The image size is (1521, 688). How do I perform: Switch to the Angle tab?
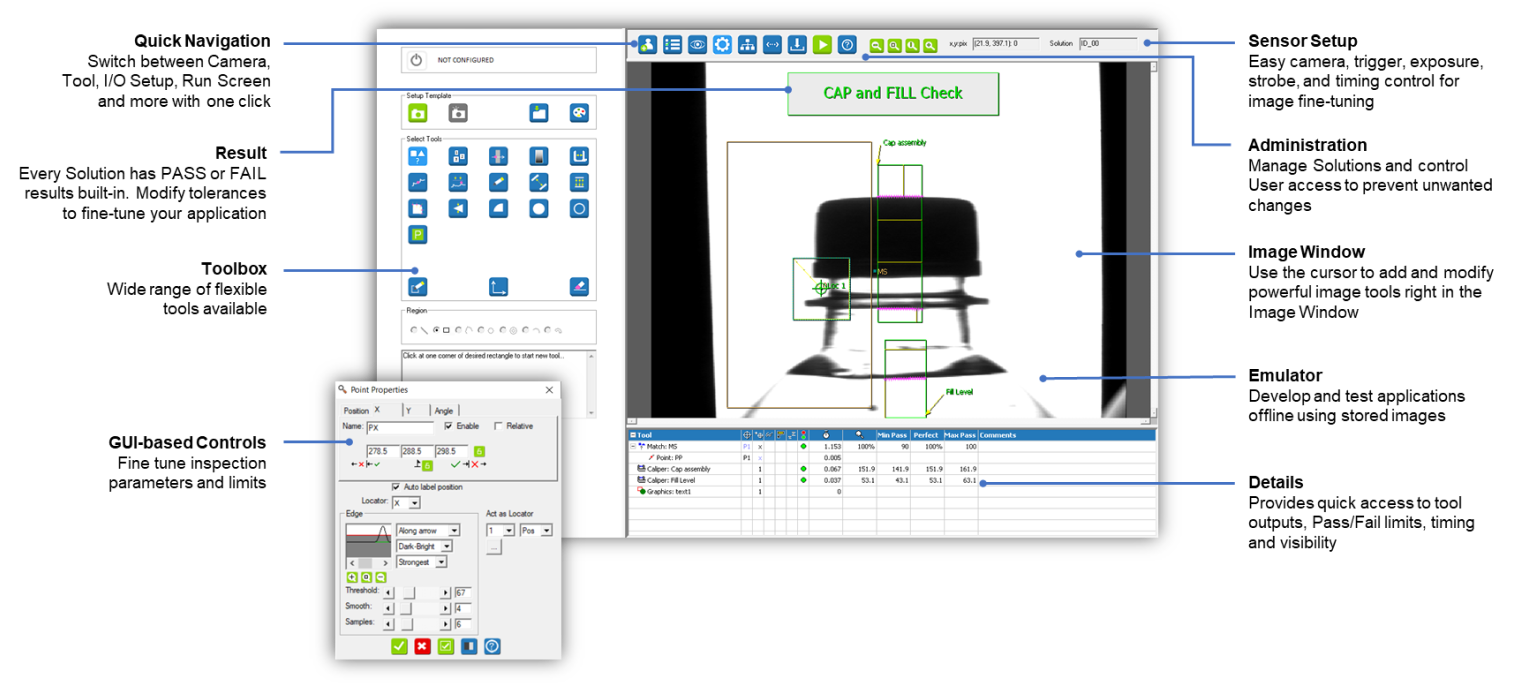point(444,410)
